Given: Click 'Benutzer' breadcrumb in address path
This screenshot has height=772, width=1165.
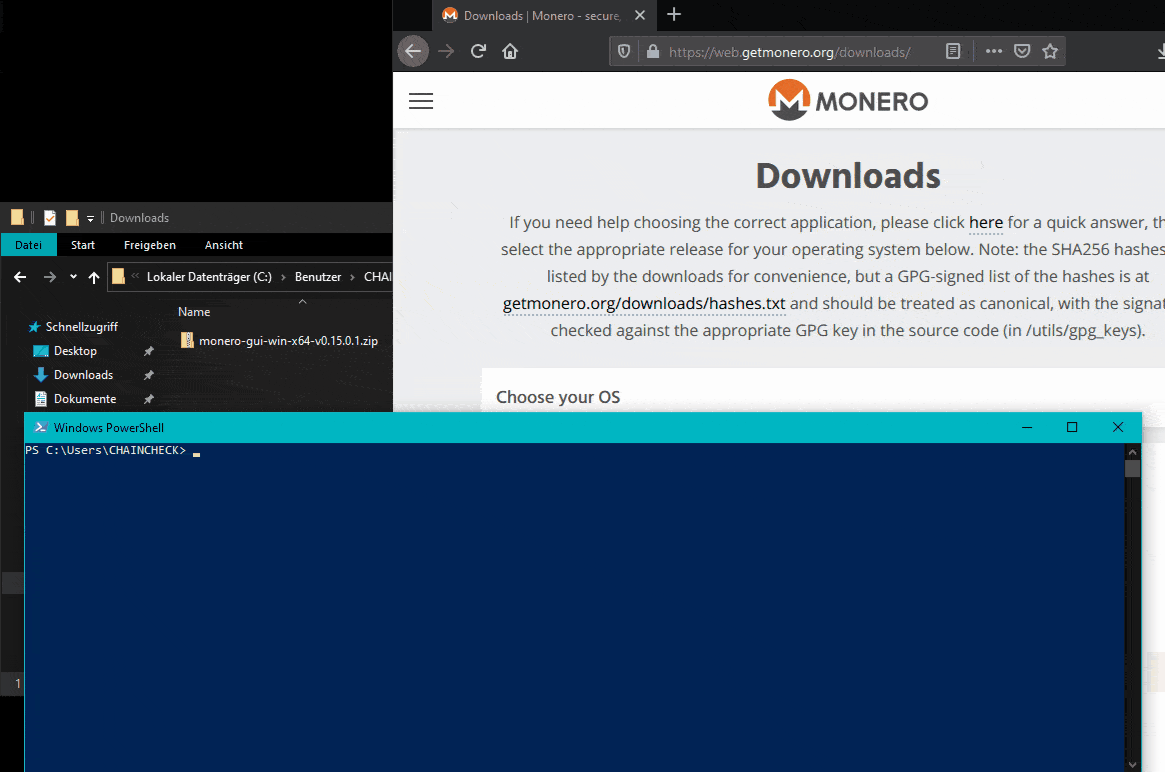Looking at the screenshot, I should 318,276.
